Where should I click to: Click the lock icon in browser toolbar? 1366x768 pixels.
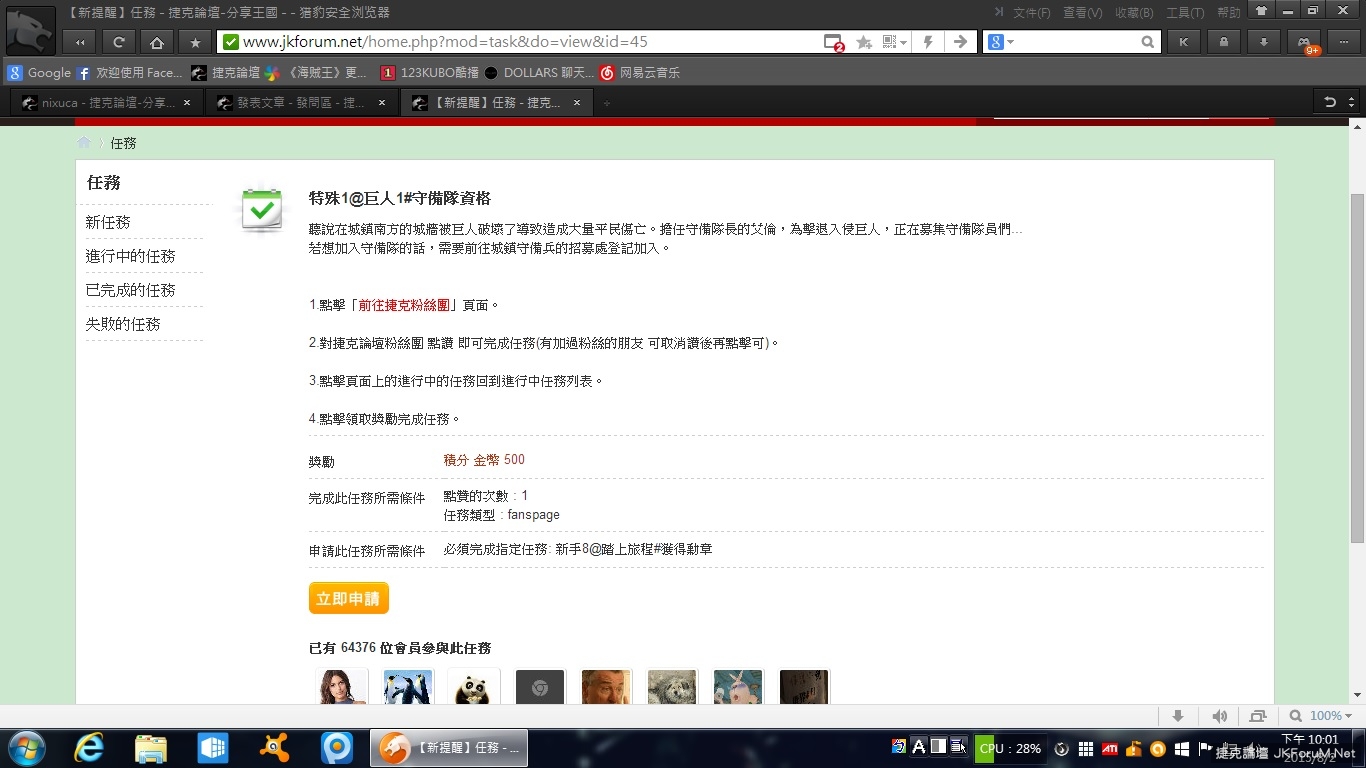click(1223, 42)
